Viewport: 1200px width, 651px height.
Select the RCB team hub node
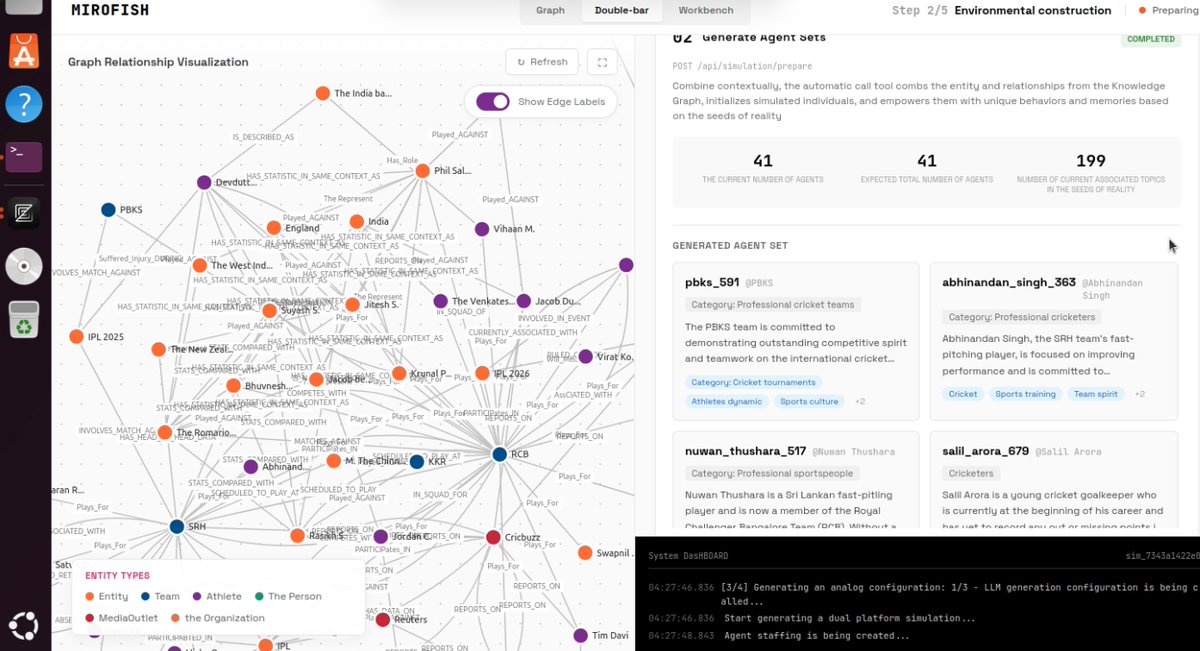point(499,454)
